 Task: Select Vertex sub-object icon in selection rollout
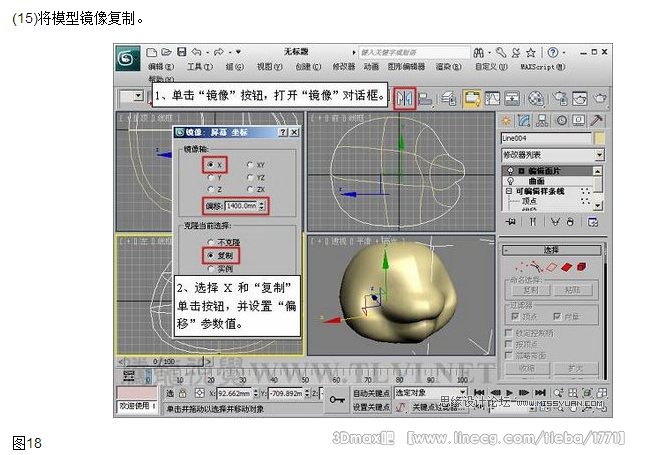[x=520, y=266]
